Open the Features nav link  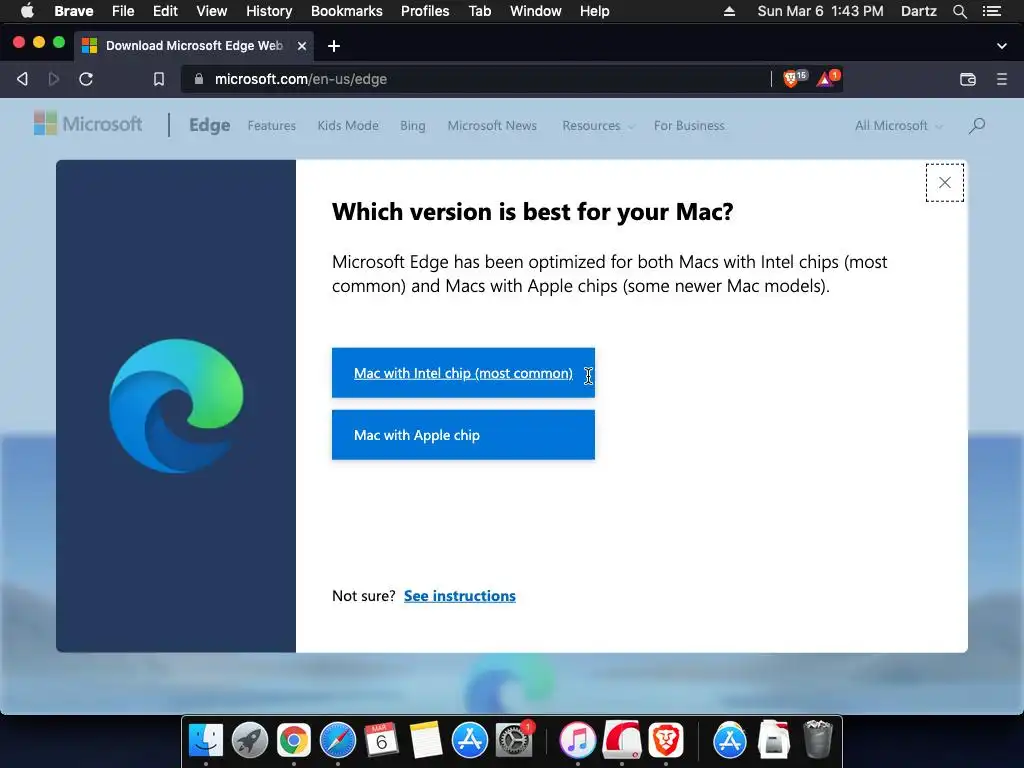(x=272, y=125)
